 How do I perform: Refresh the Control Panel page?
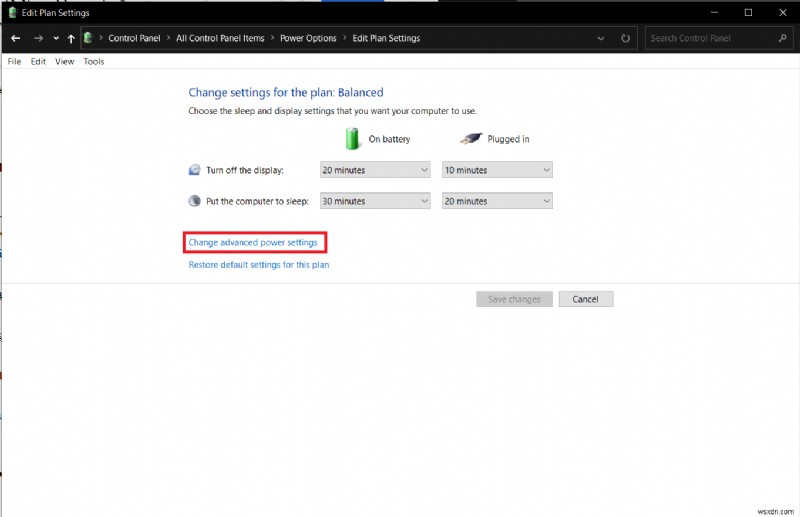point(626,38)
